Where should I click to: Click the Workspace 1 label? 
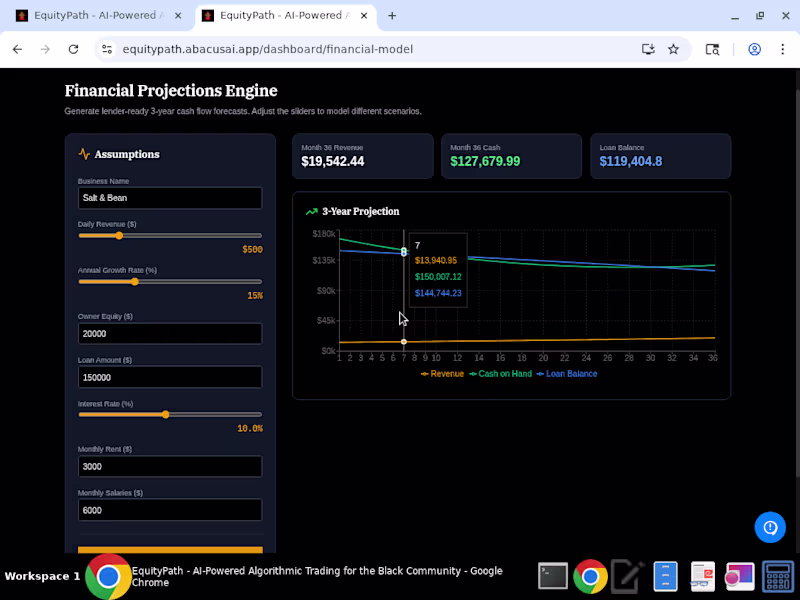pyautogui.click(x=42, y=577)
